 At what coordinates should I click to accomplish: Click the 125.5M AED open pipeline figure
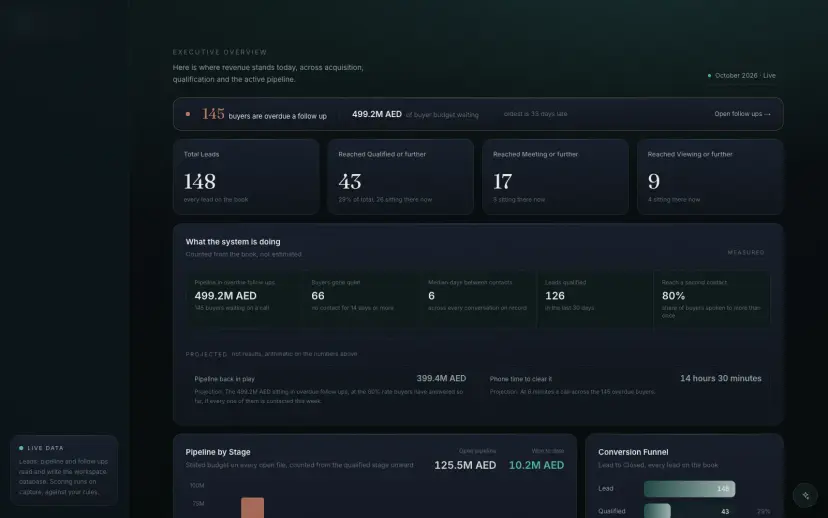465,465
